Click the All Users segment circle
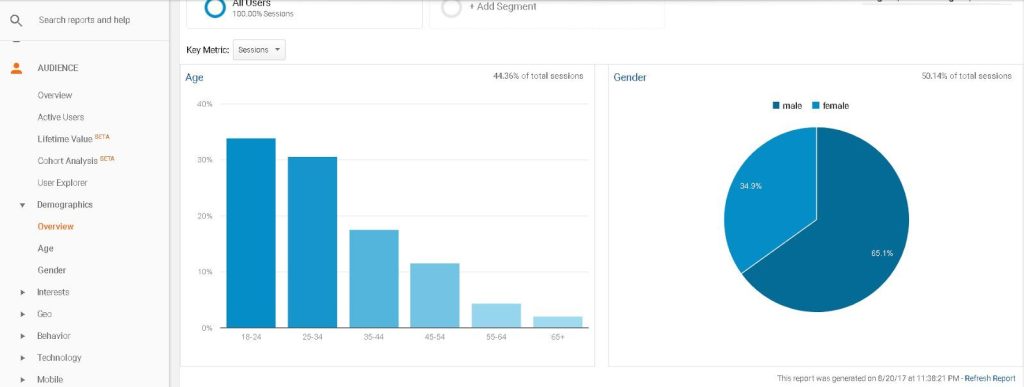The height and width of the screenshot is (387, 1024). (215, 7)
